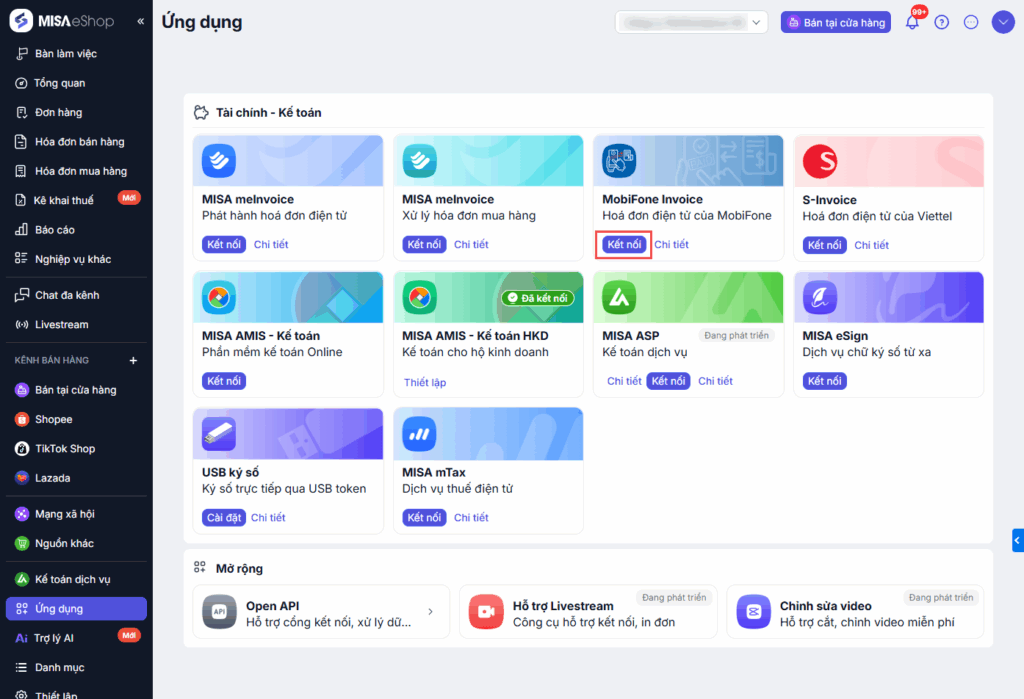Open Nghiệp vụ khác menu item
The width and height of the screenshot is (1024, 699).
[76, 259]
